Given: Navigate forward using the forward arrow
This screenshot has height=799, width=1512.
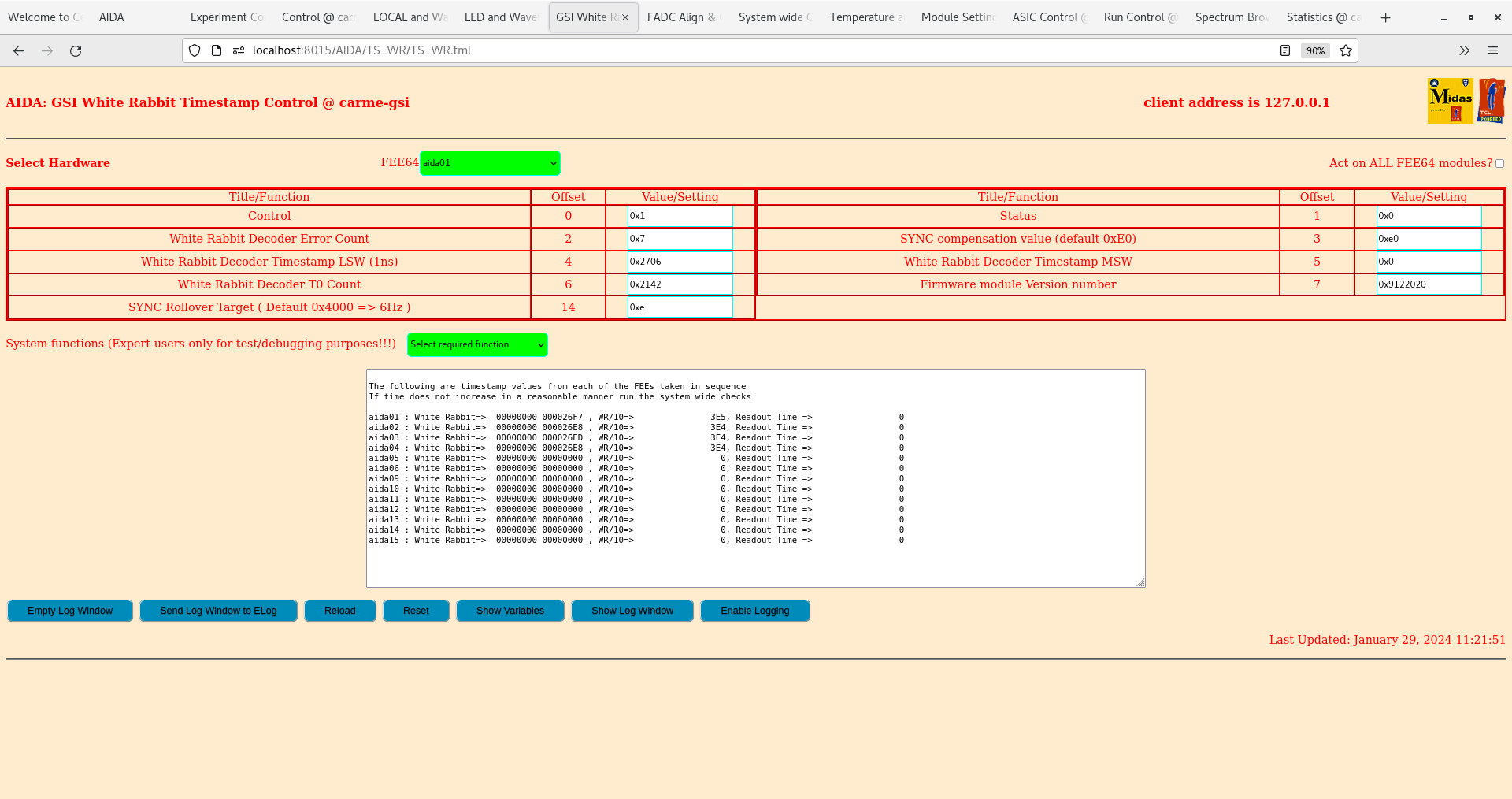Looking at the screenshot, I should [47, 50].
